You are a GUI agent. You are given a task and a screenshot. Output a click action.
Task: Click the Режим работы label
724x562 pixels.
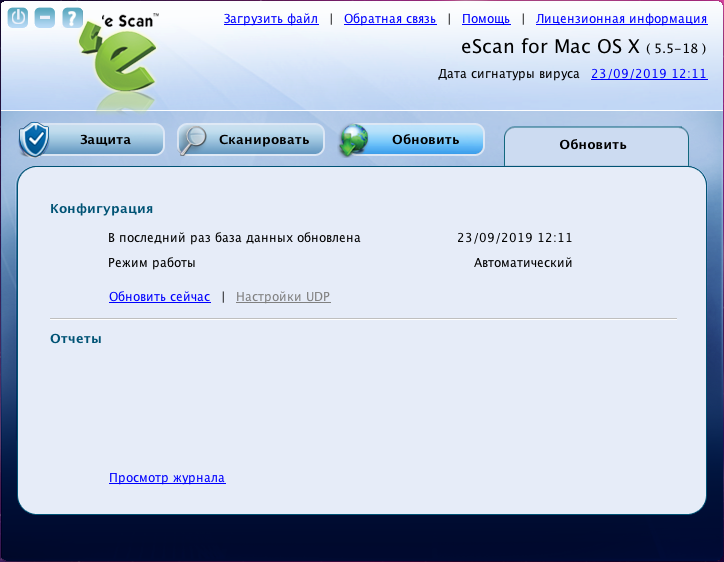(x=152, y=263)
